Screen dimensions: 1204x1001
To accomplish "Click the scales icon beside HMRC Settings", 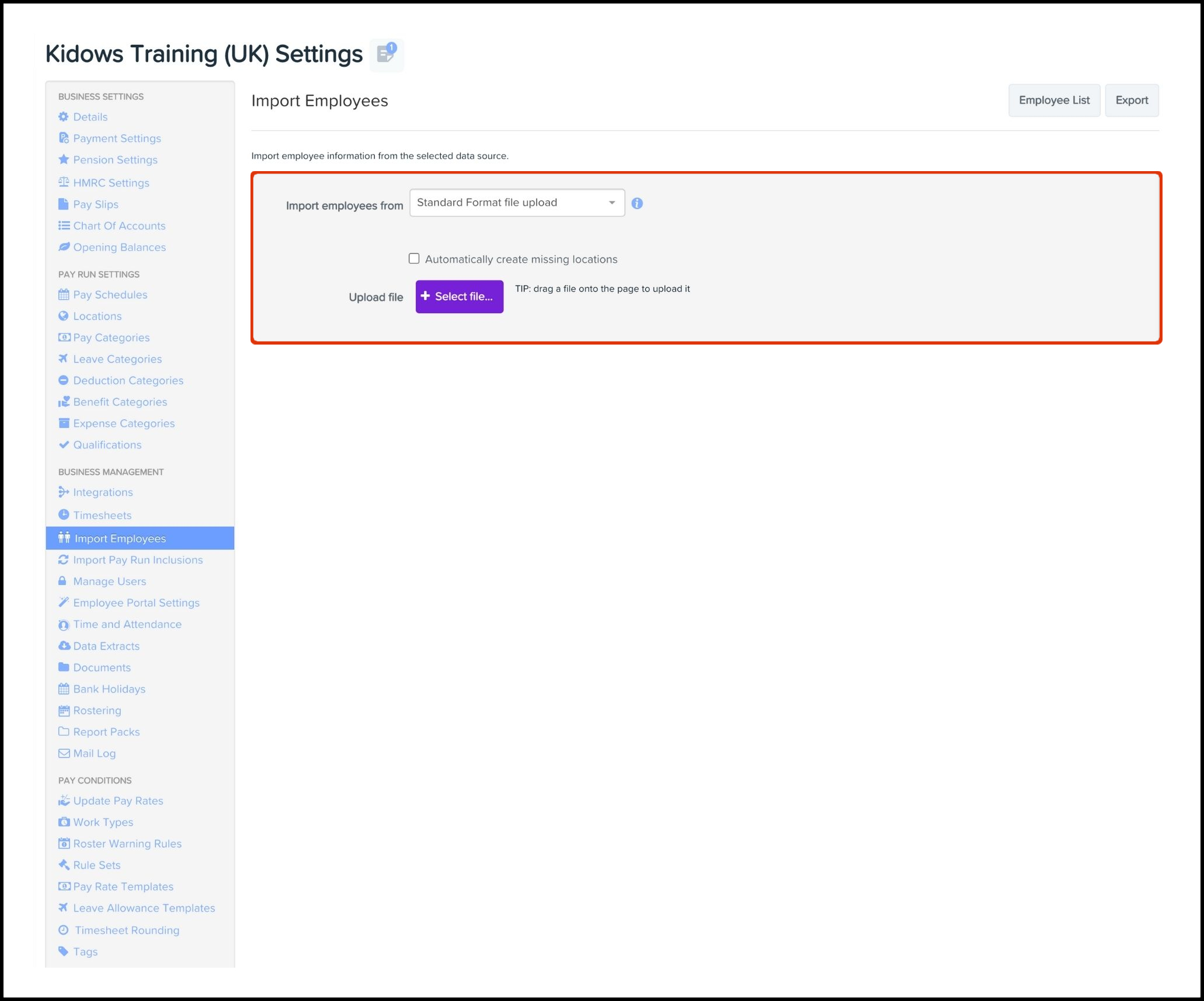I will (x=64, y=182).
